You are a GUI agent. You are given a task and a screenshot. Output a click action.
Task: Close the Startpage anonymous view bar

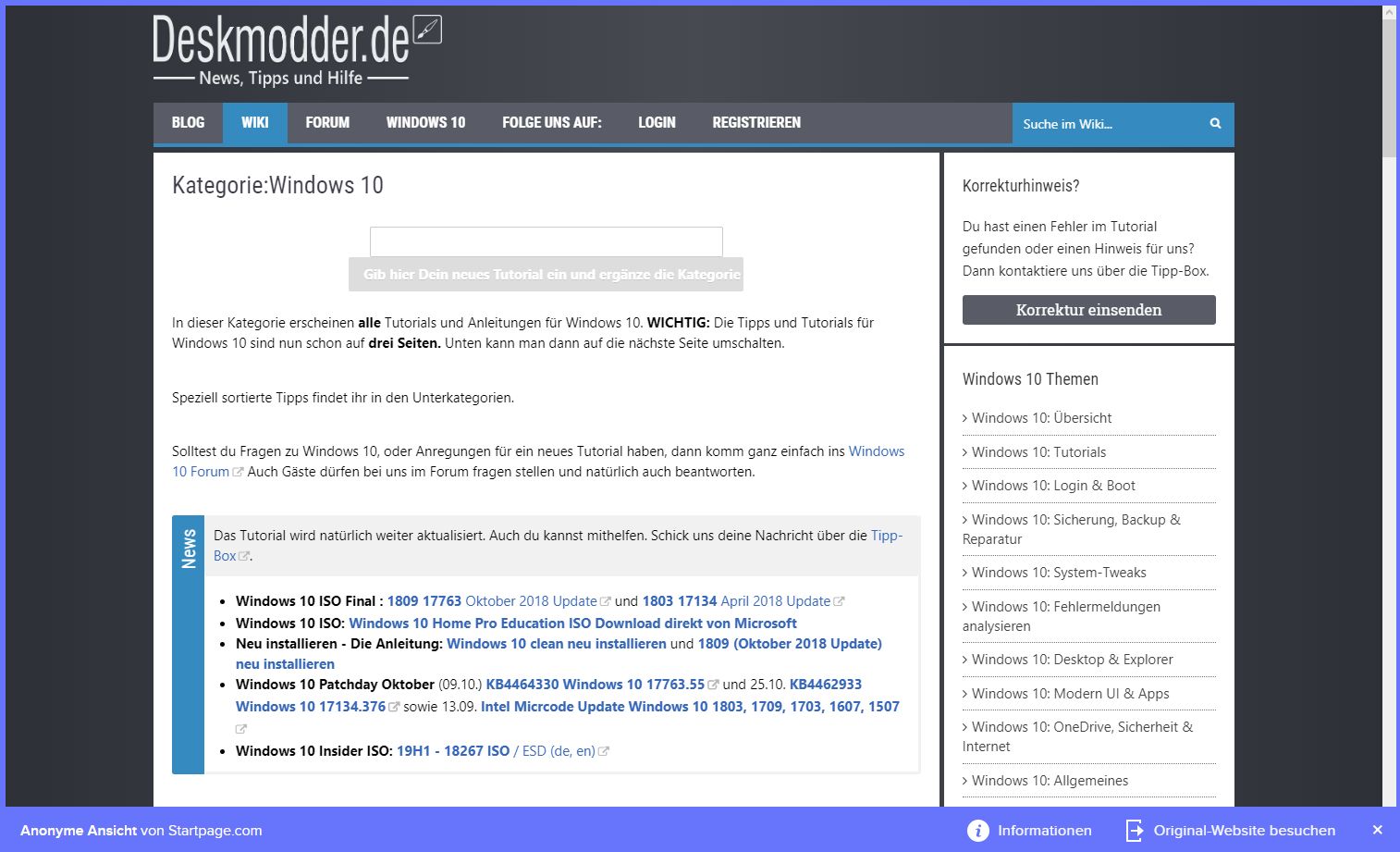click(1377, 830)
